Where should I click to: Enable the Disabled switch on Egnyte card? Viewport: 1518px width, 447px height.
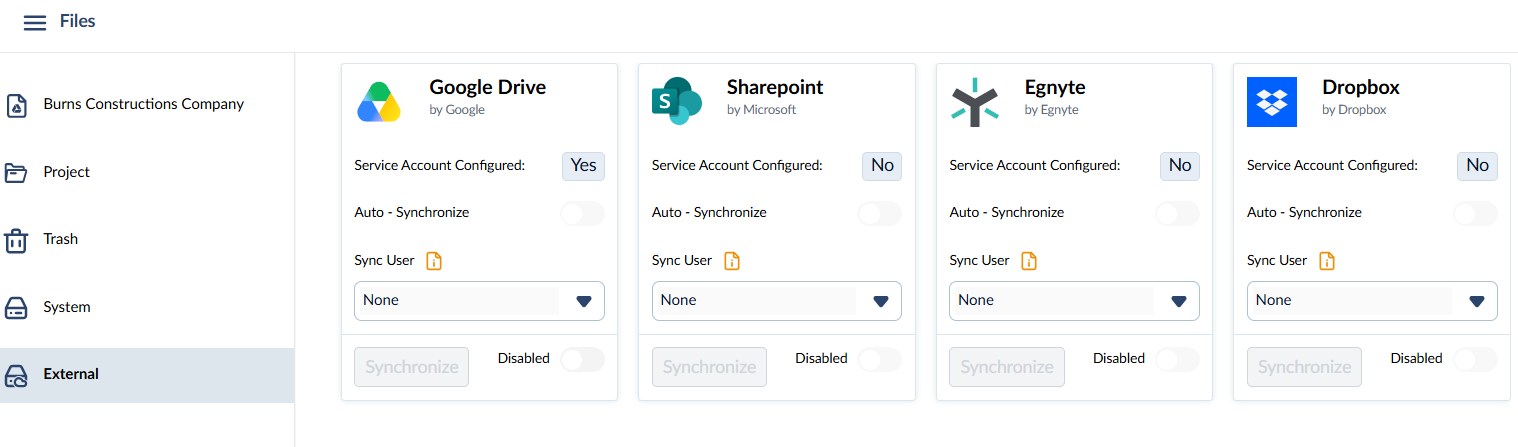(x=1177, y=359)
